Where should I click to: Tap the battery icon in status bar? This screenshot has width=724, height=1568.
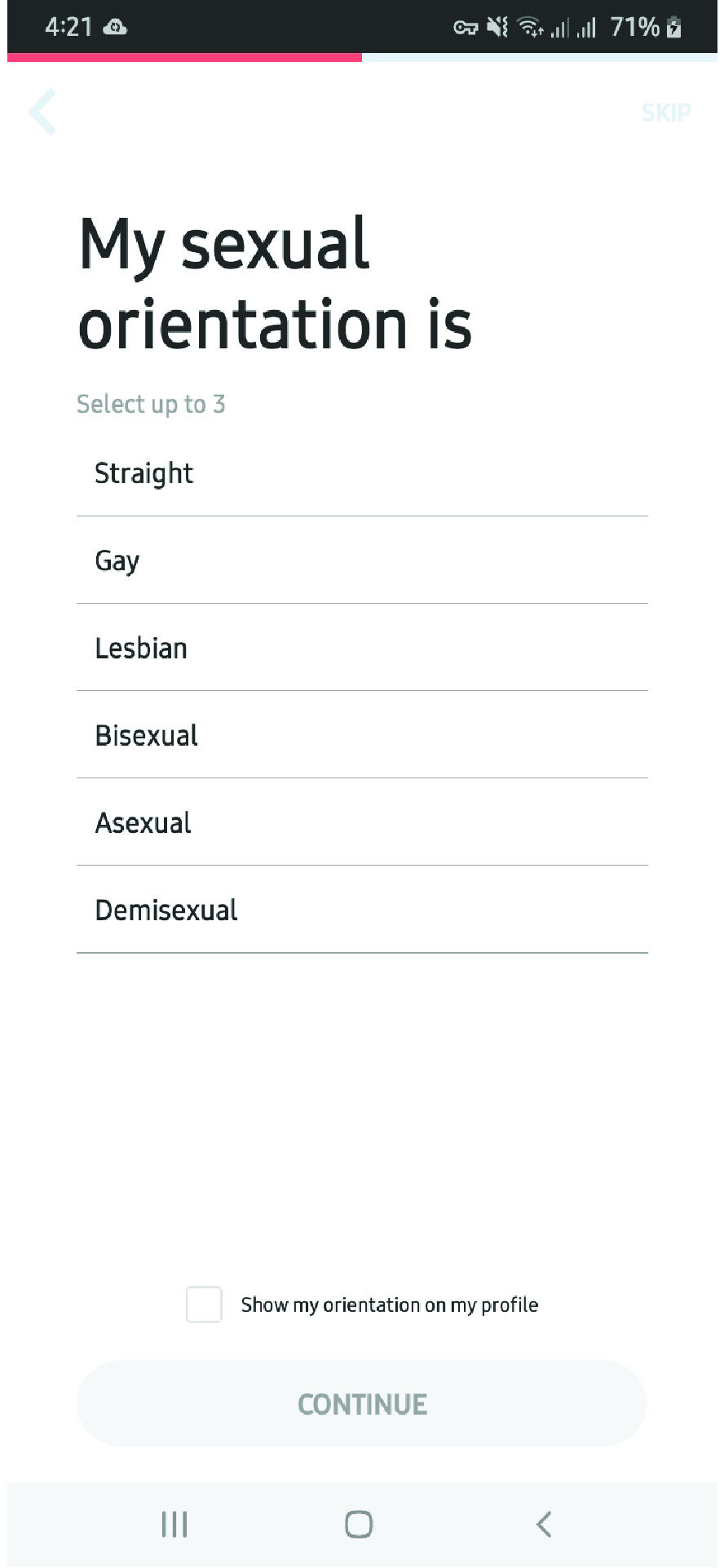click(674, 28)
